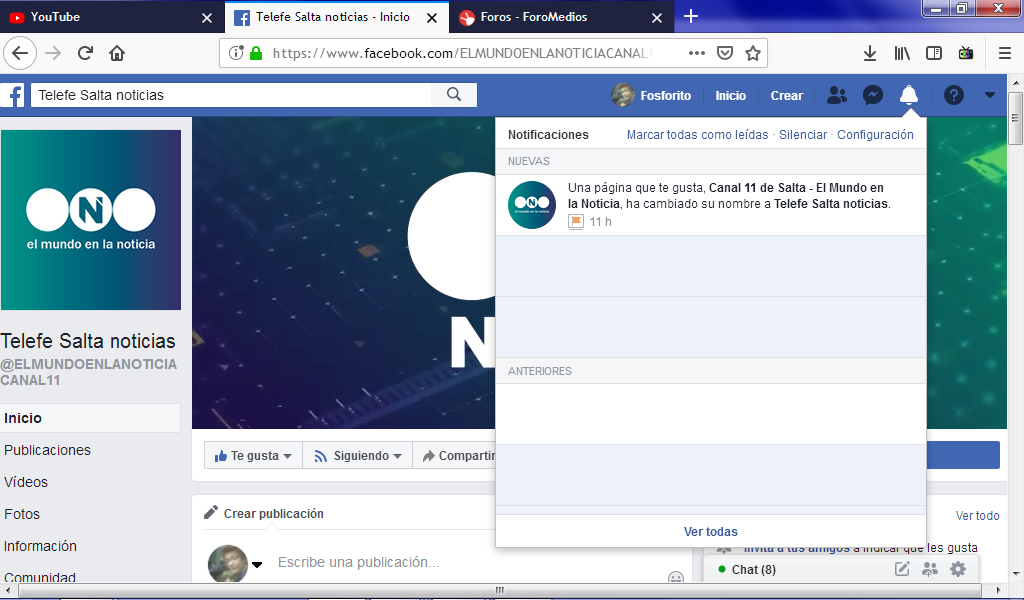Expand the post-as profile selector arrow

[257, 564]
